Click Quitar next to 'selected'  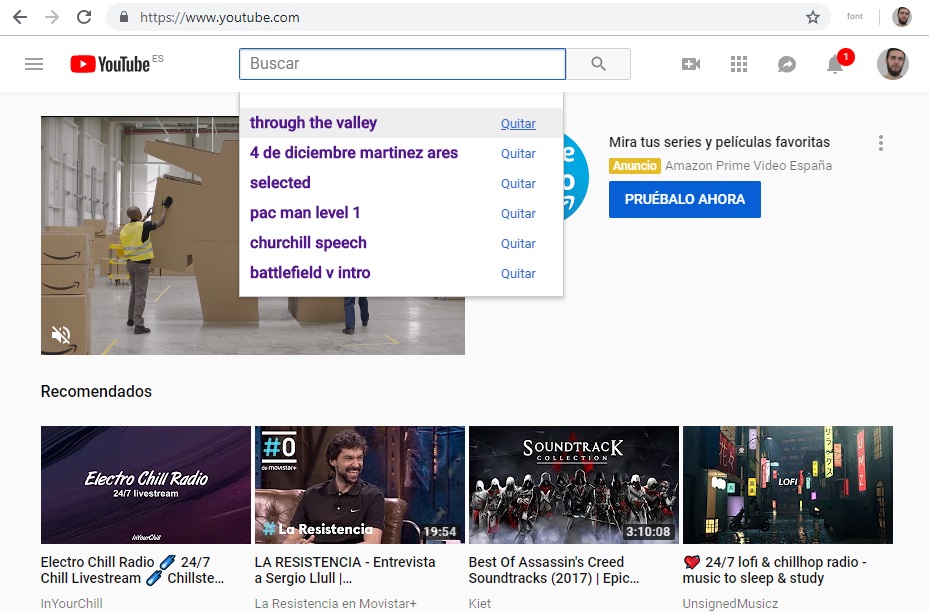518,184
